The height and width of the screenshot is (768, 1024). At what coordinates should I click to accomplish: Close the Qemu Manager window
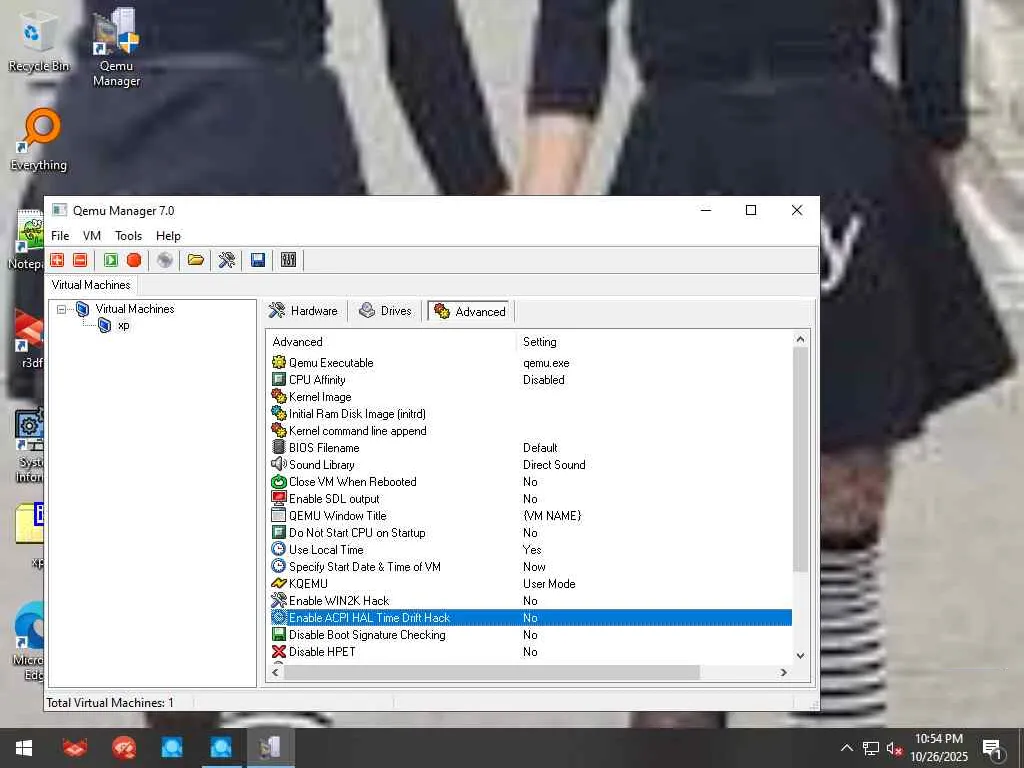[x=797, y=210]
